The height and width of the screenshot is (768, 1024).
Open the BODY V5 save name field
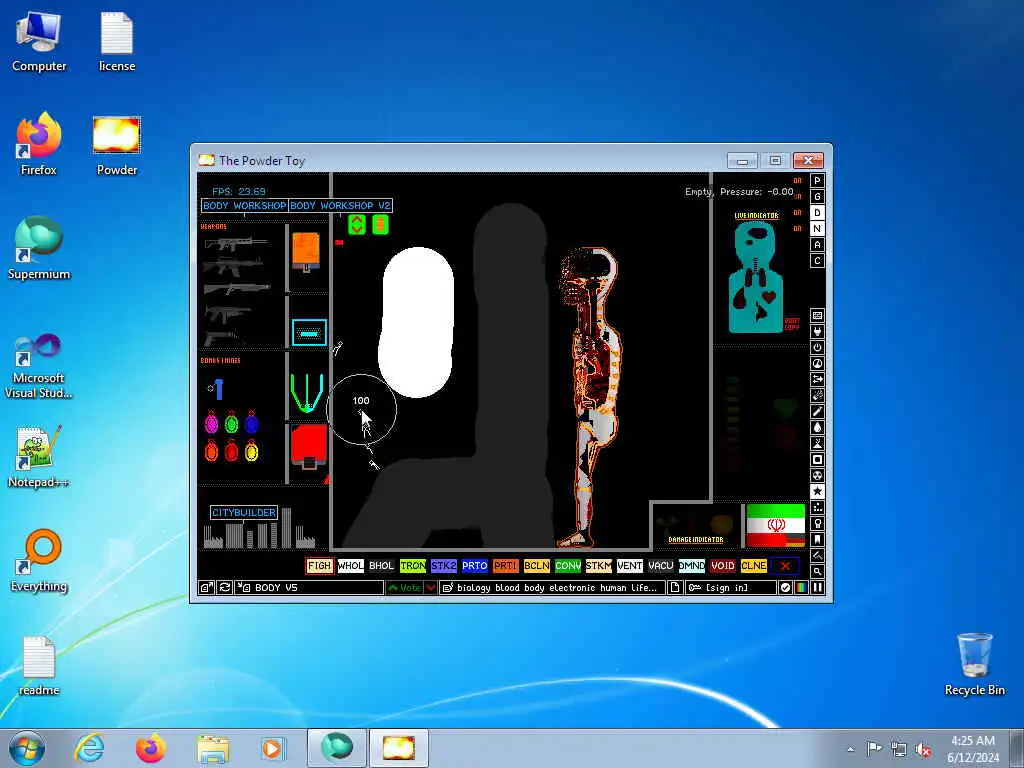(310, 588)
